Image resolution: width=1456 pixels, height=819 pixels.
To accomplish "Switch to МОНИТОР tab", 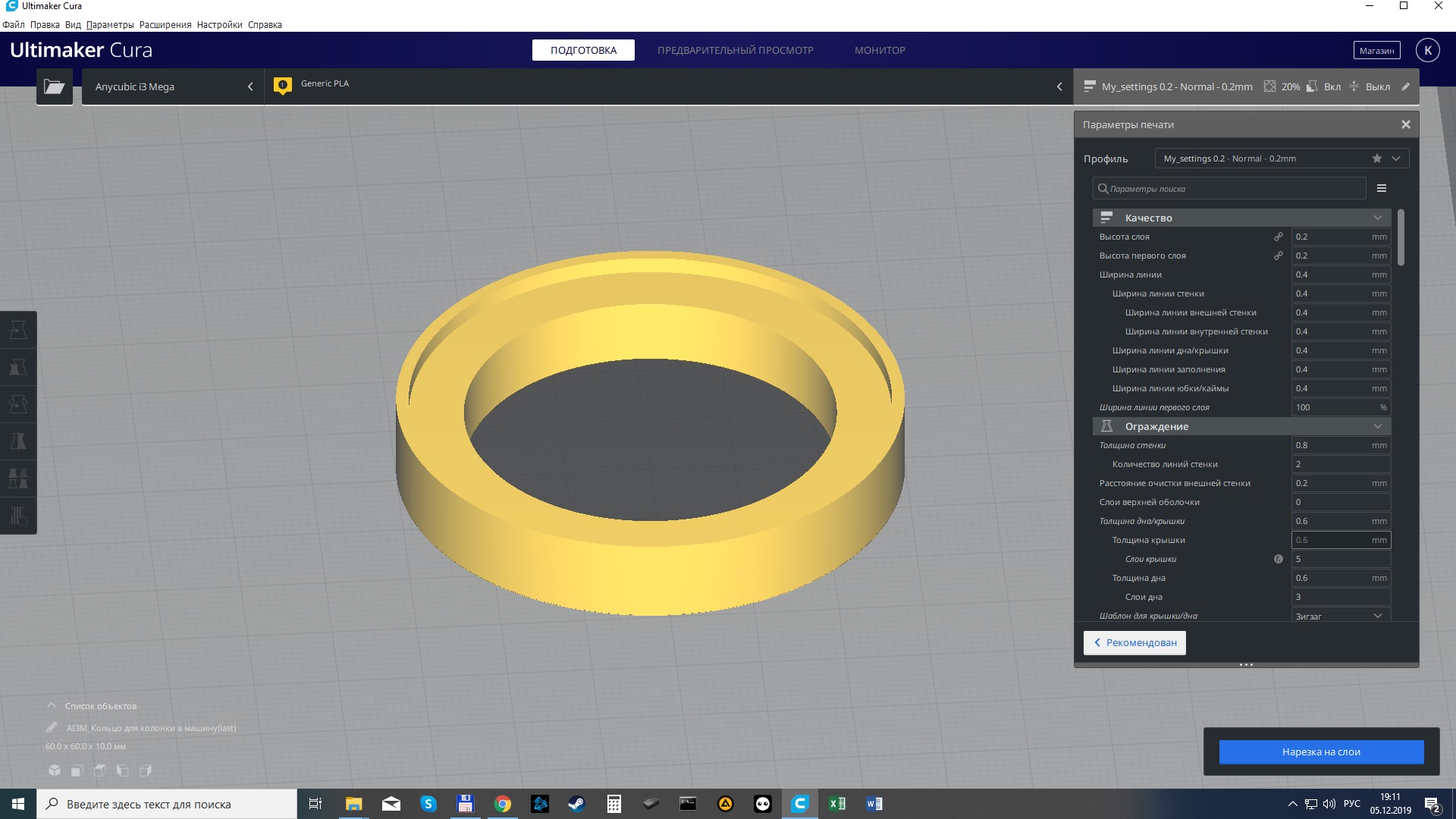I will click(880, 50).
